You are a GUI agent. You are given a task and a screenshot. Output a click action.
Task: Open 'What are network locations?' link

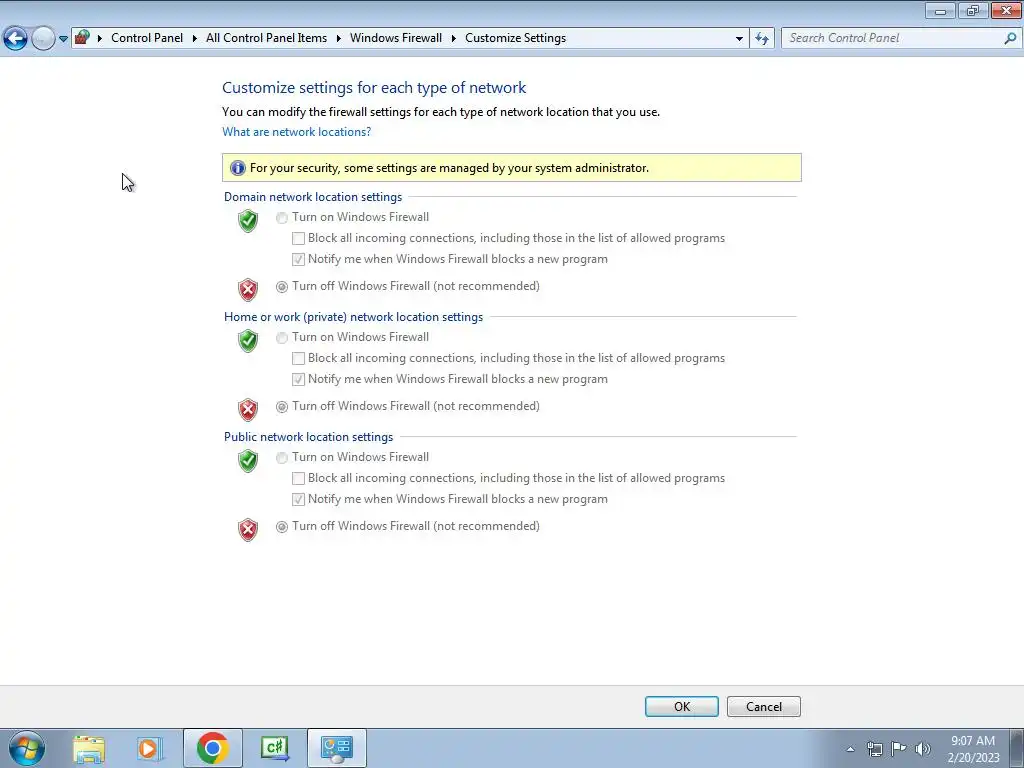click(296, 132)
